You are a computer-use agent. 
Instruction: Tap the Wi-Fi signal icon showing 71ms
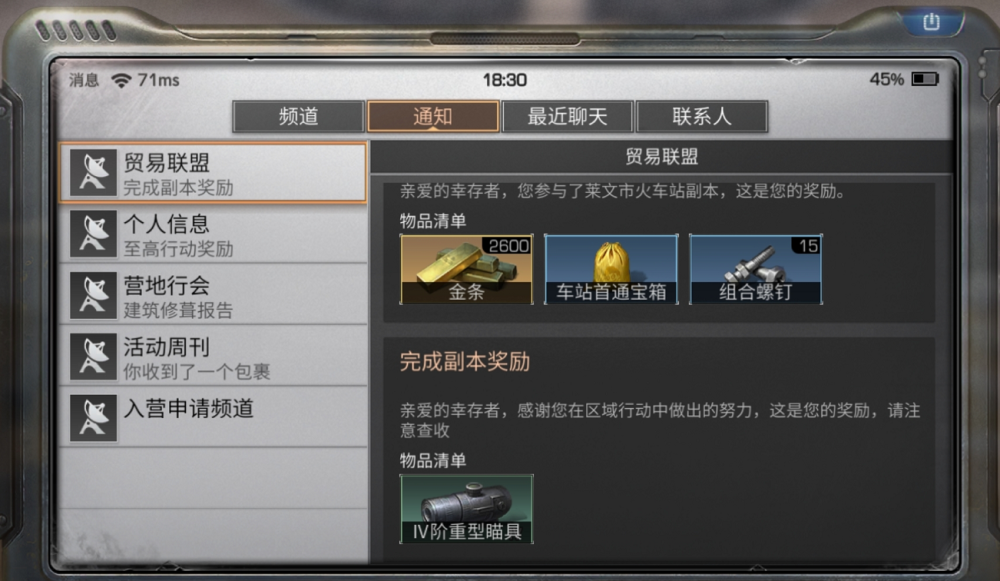(x=121, y=80)
